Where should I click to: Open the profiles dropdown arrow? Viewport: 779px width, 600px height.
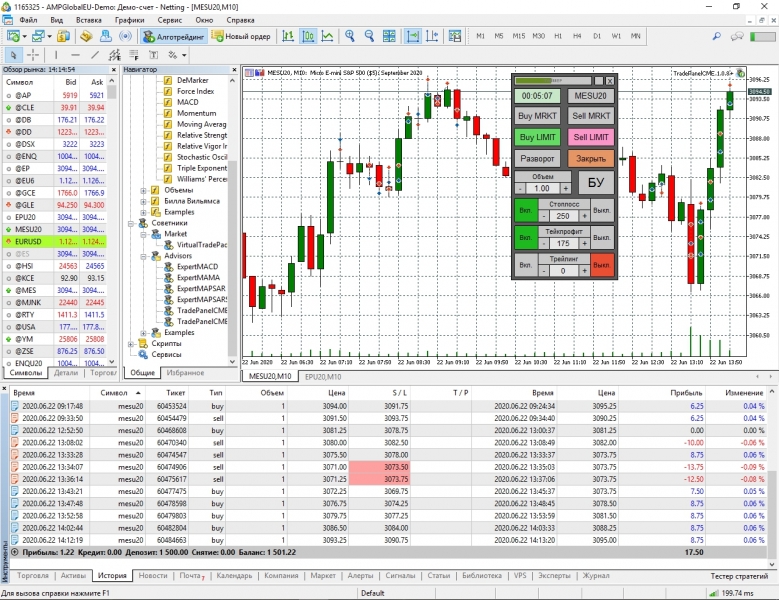click(49, 36)
